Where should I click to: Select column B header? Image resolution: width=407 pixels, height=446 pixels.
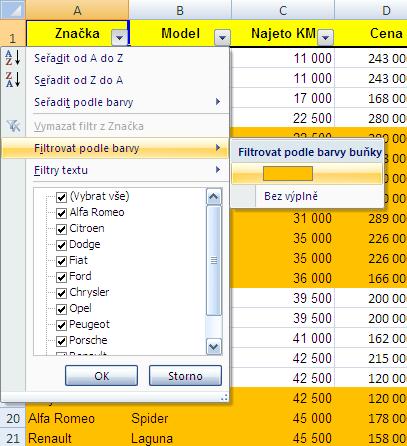pos(180,10)
